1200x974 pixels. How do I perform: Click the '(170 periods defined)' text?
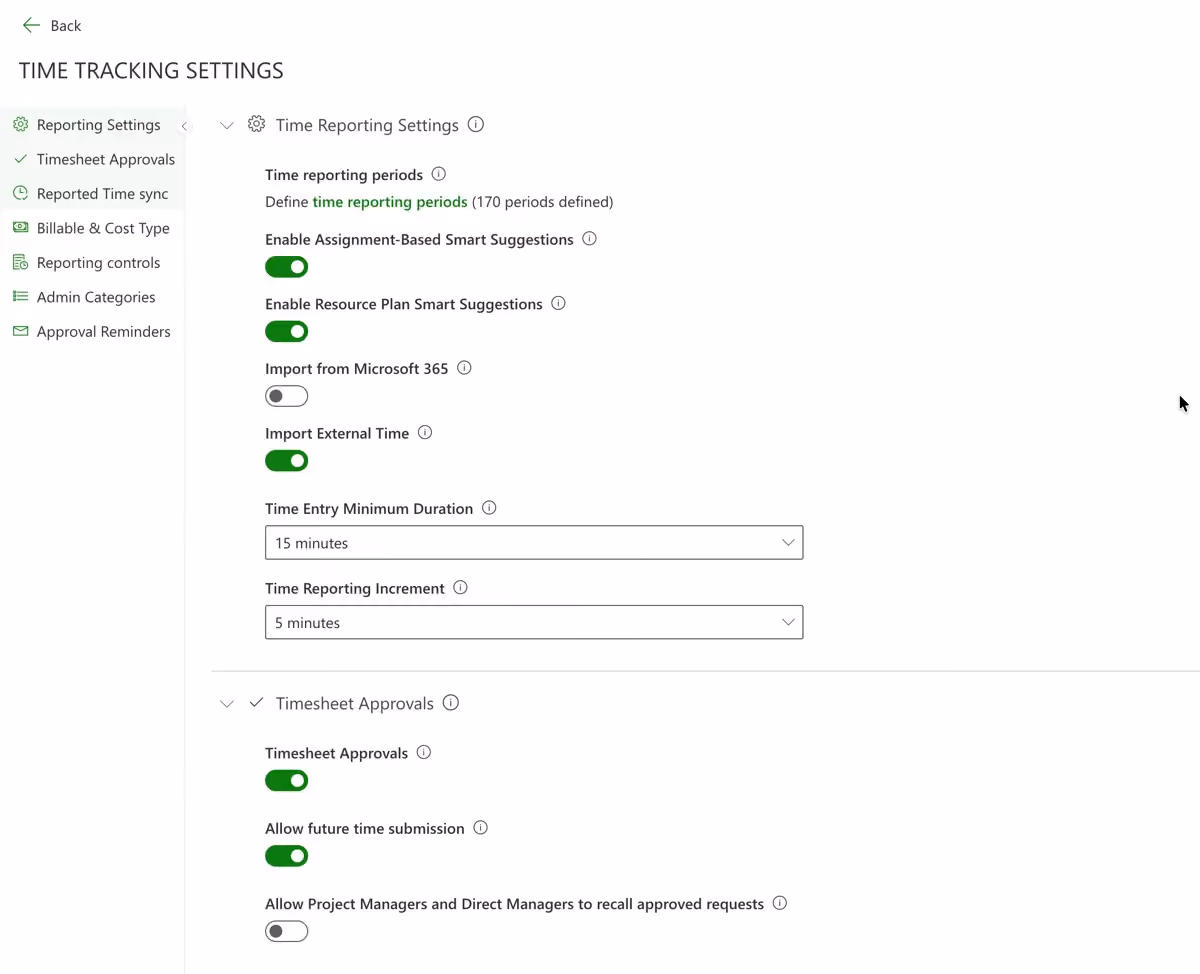542,202
